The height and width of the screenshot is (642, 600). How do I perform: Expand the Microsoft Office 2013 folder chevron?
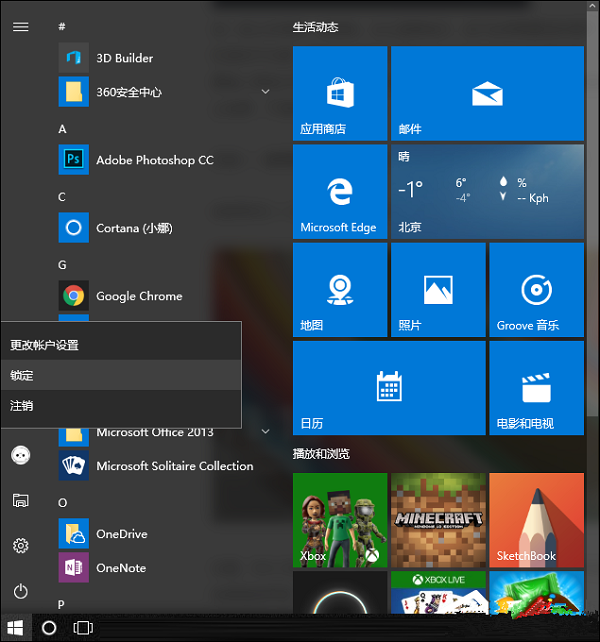pos(265,432)
